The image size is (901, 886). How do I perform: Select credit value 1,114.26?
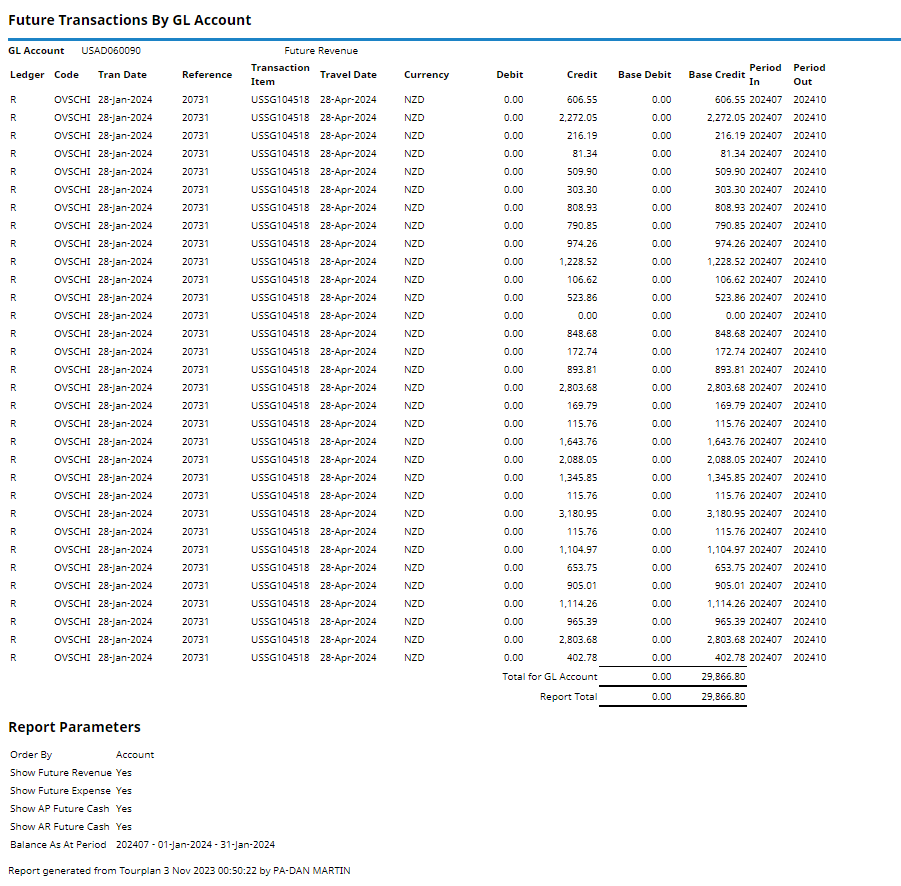577,603
